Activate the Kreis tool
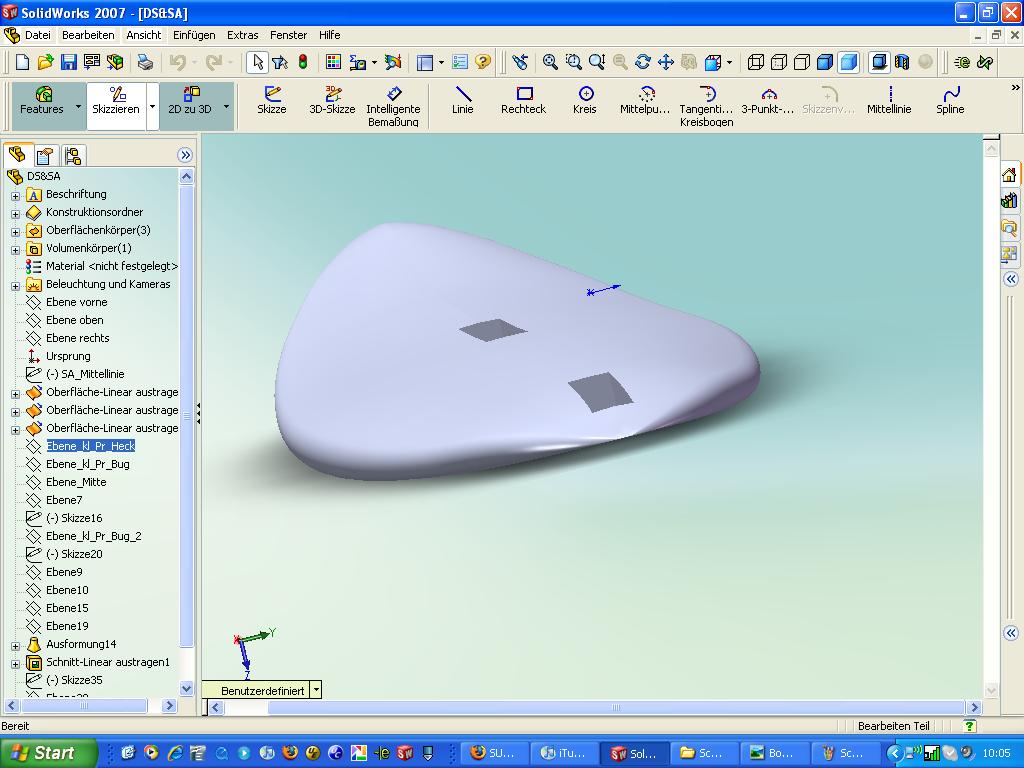 [x=585, y=100]
